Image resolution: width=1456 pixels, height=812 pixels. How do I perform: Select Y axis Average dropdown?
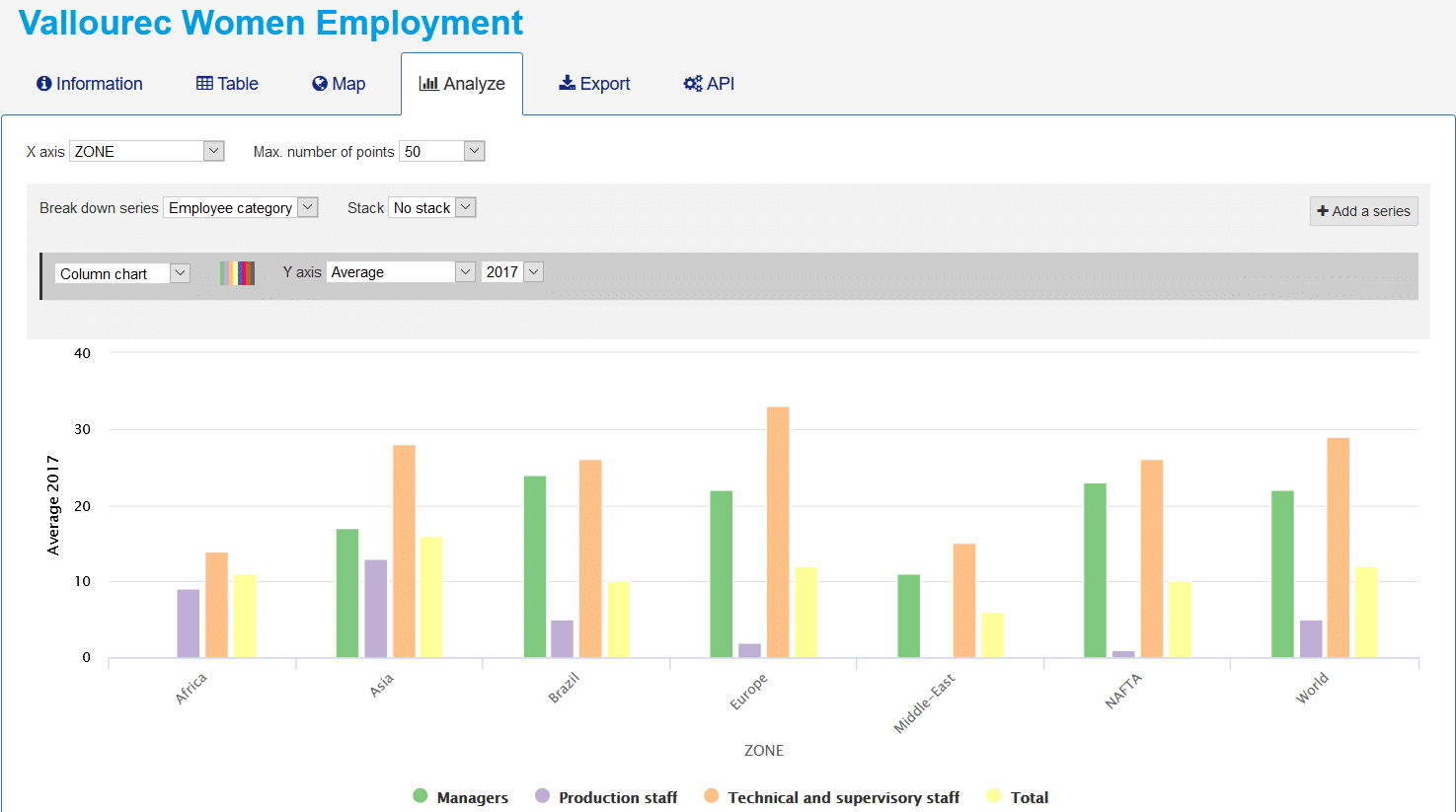click(x=401, y=272)
